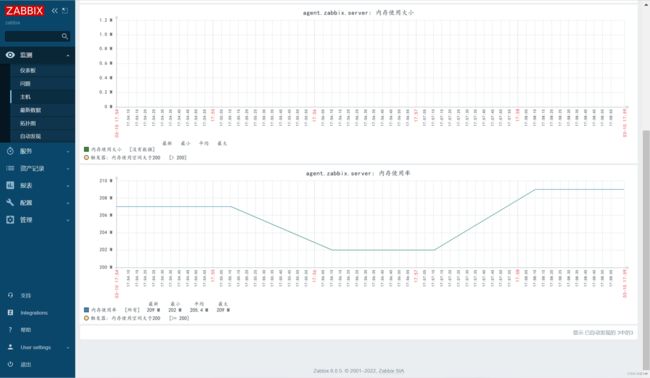This screenshot has height=378, width=650.
Task: Collapse the sidebar with double-chevron icon
Action: [x=55, y=11]
